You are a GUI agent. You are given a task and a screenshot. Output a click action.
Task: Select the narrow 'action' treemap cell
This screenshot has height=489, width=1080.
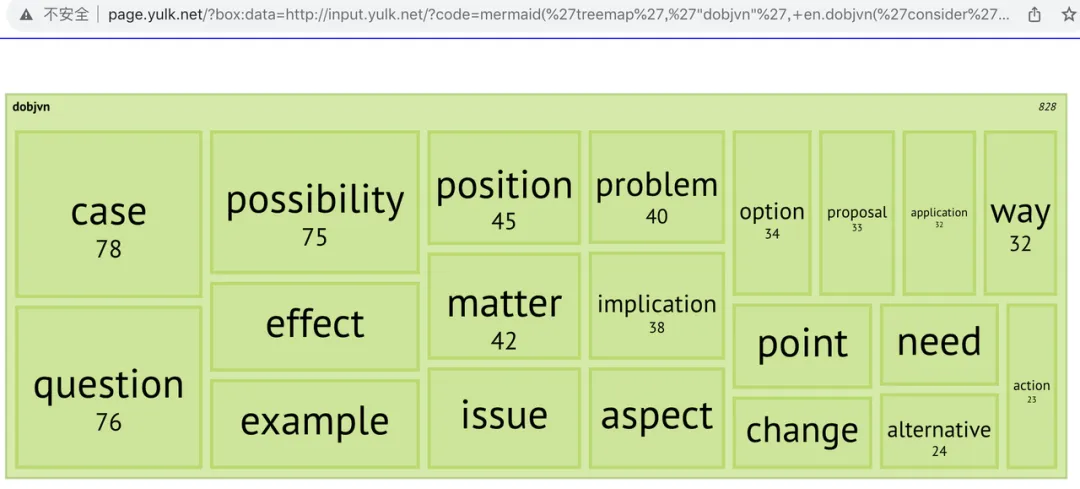point(1031,387)
